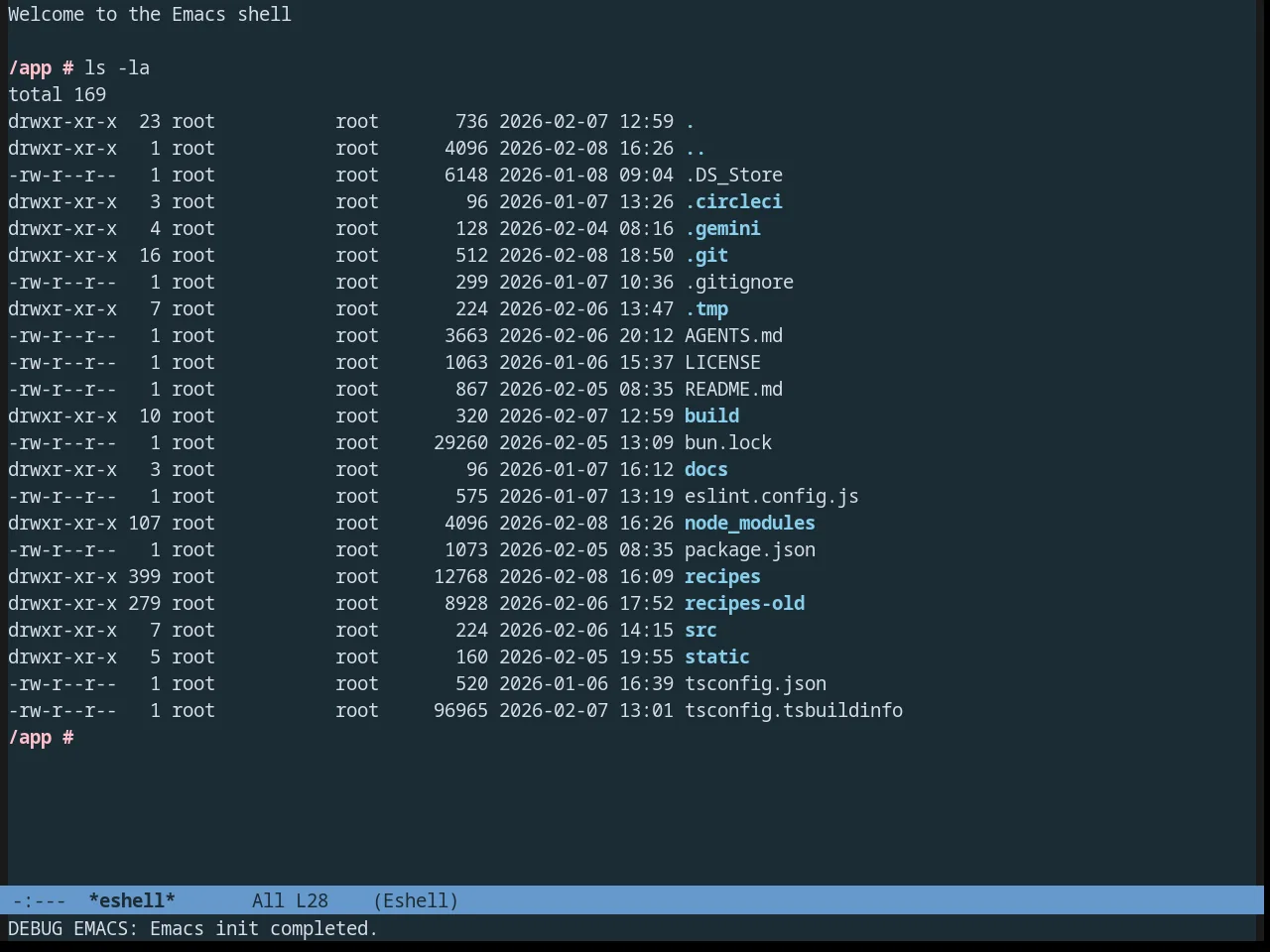1270x952 pixels.
Task: Click file size 96965 of tsconfig.tsbuildinfo
Action: point(460,710)
